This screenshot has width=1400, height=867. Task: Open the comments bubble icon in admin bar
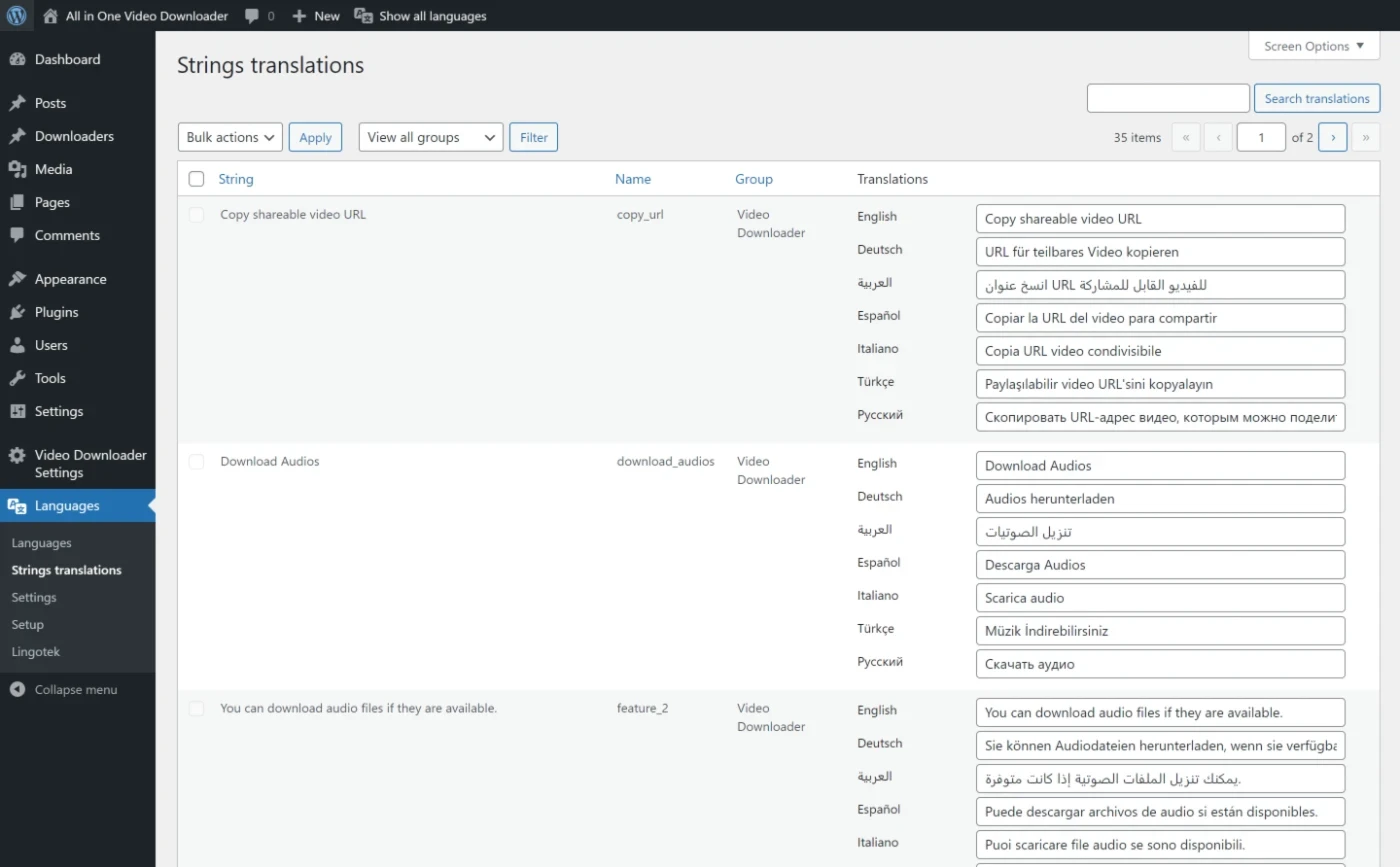253,16
